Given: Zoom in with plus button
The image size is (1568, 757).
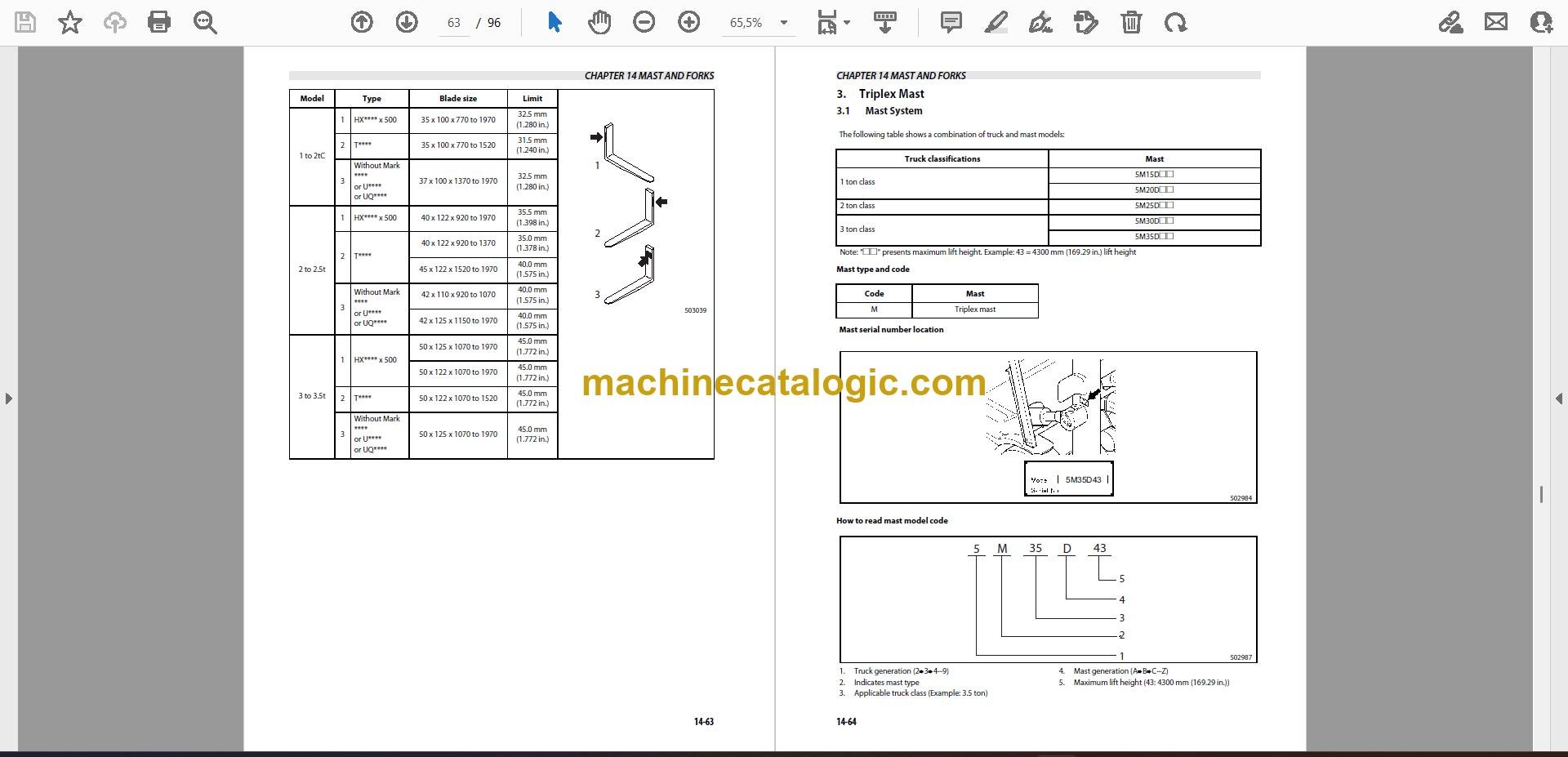Looking at the screenshot, I should pos(689,22).
